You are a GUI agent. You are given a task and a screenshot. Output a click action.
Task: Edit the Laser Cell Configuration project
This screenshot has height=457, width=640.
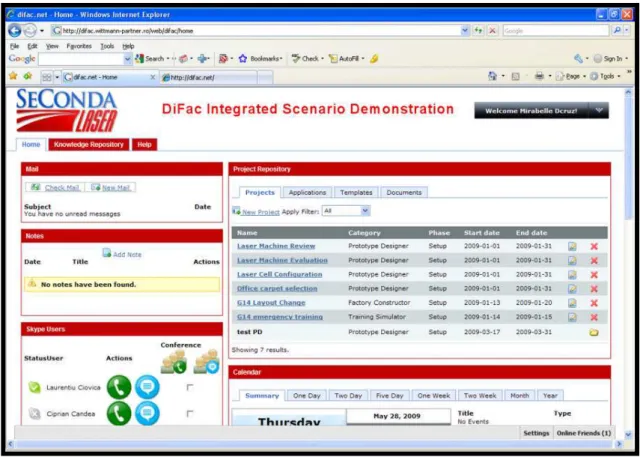point(573,275)
